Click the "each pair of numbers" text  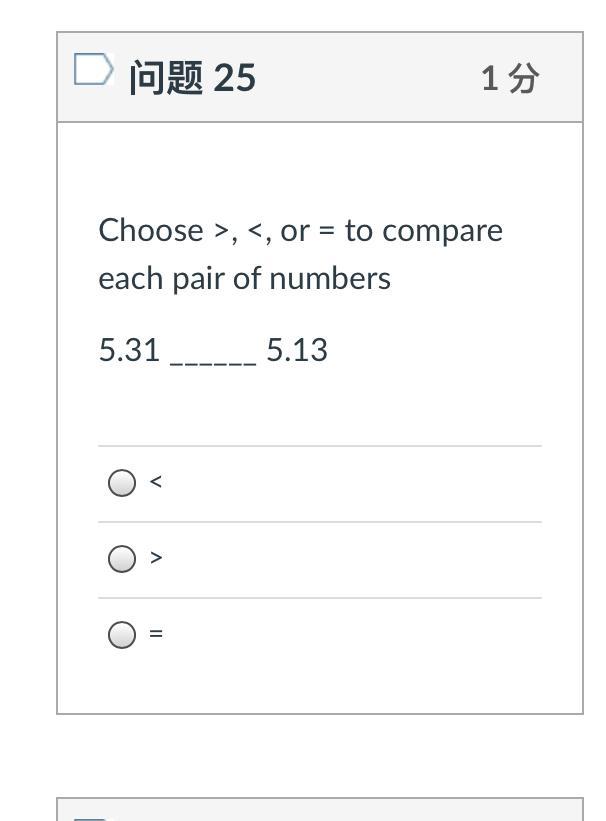point(244,278)
